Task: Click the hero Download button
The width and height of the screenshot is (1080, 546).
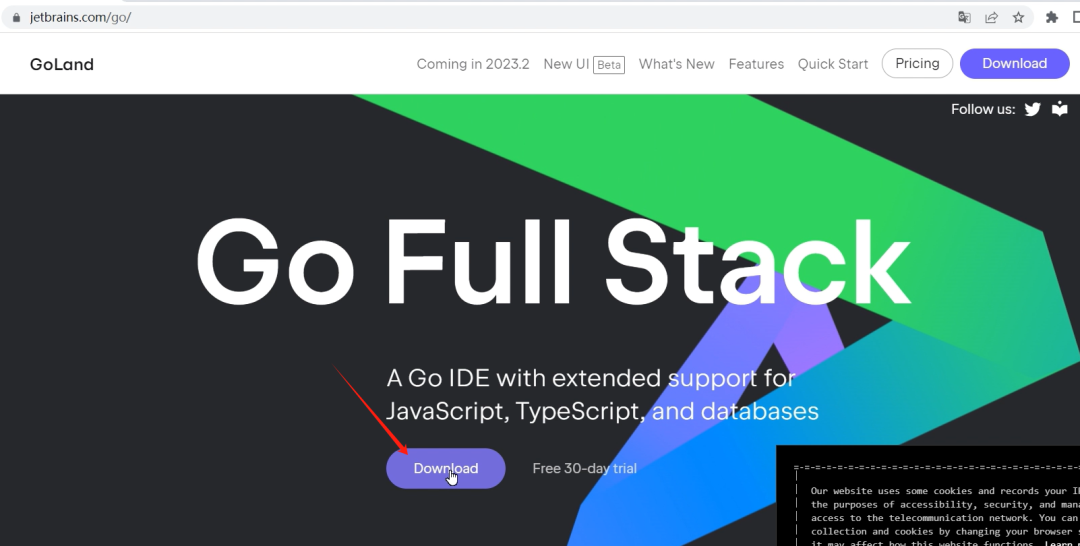Action: click(446, 468)
